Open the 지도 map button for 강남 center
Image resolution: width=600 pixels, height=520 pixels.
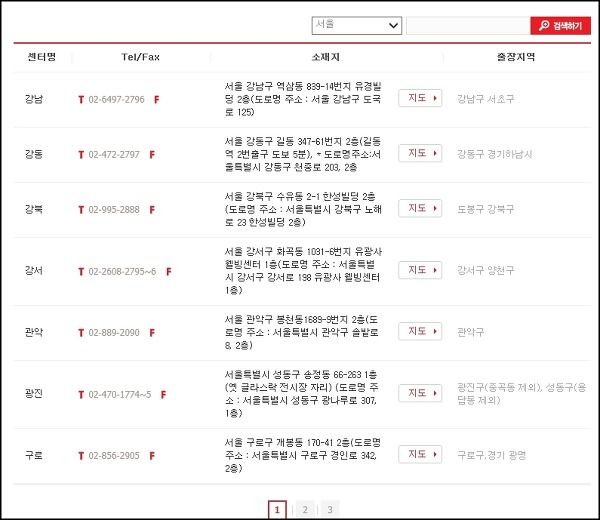420,98
